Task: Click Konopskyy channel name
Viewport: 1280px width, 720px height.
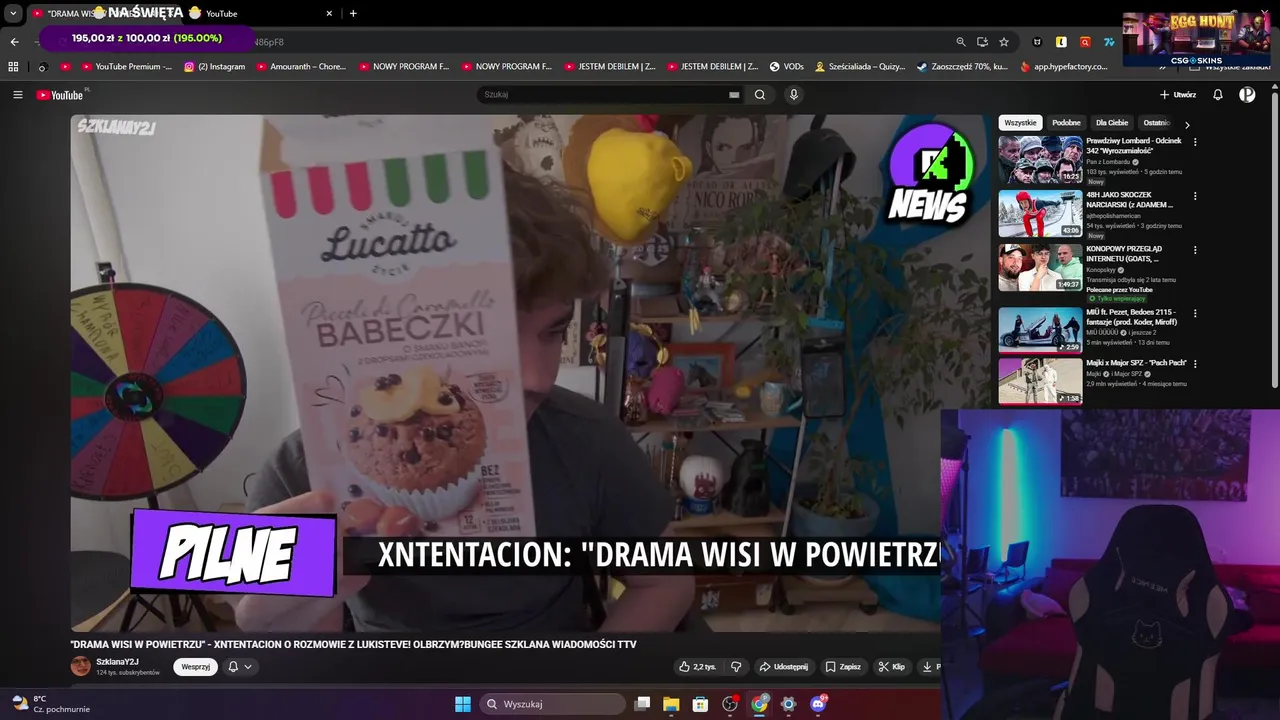Action: tap(1101, 270)
